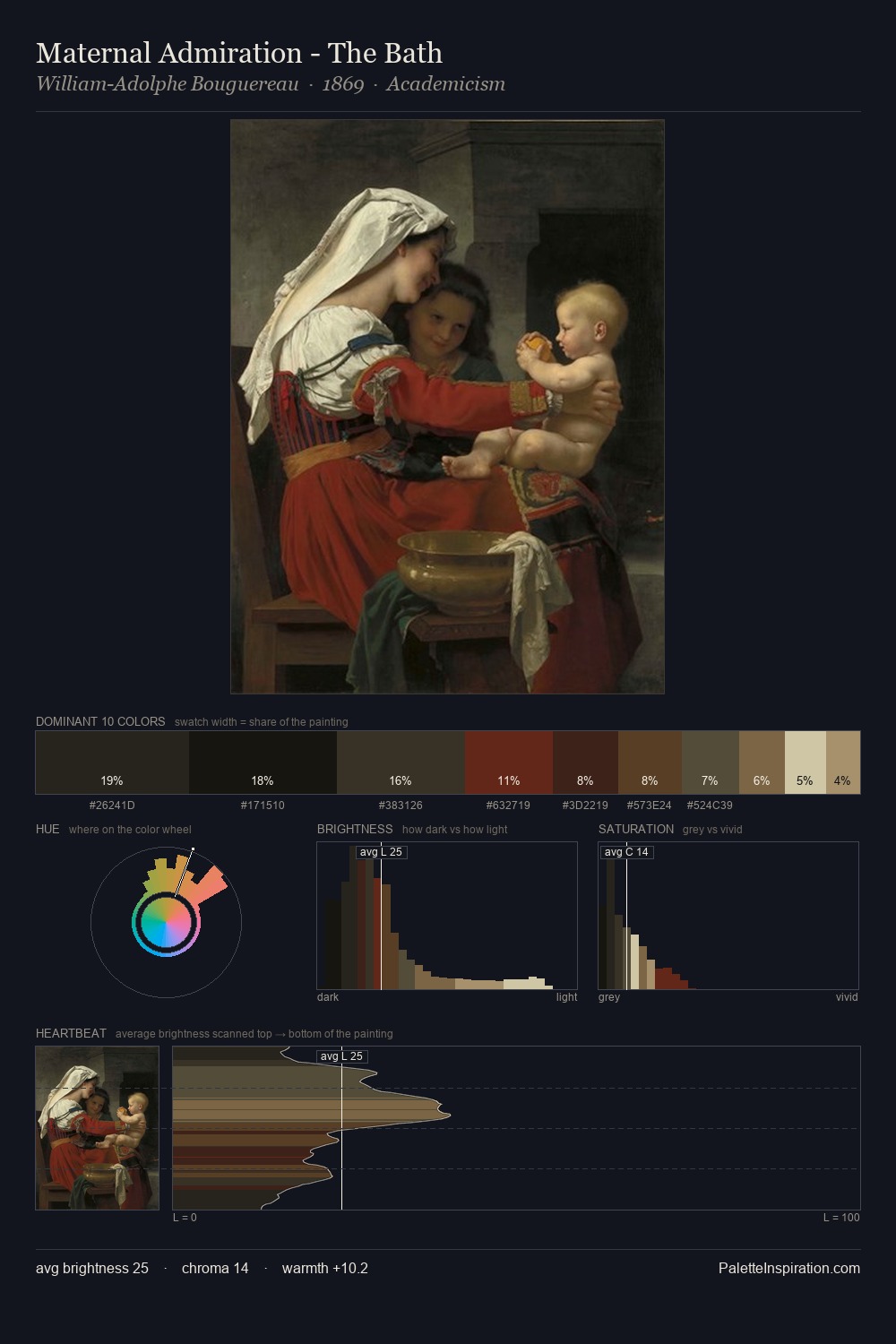Click the avg brightness 25 footer stat
Viewport: 896px width, 1344px height.
pyautogui.click(x=92, y=1268)
